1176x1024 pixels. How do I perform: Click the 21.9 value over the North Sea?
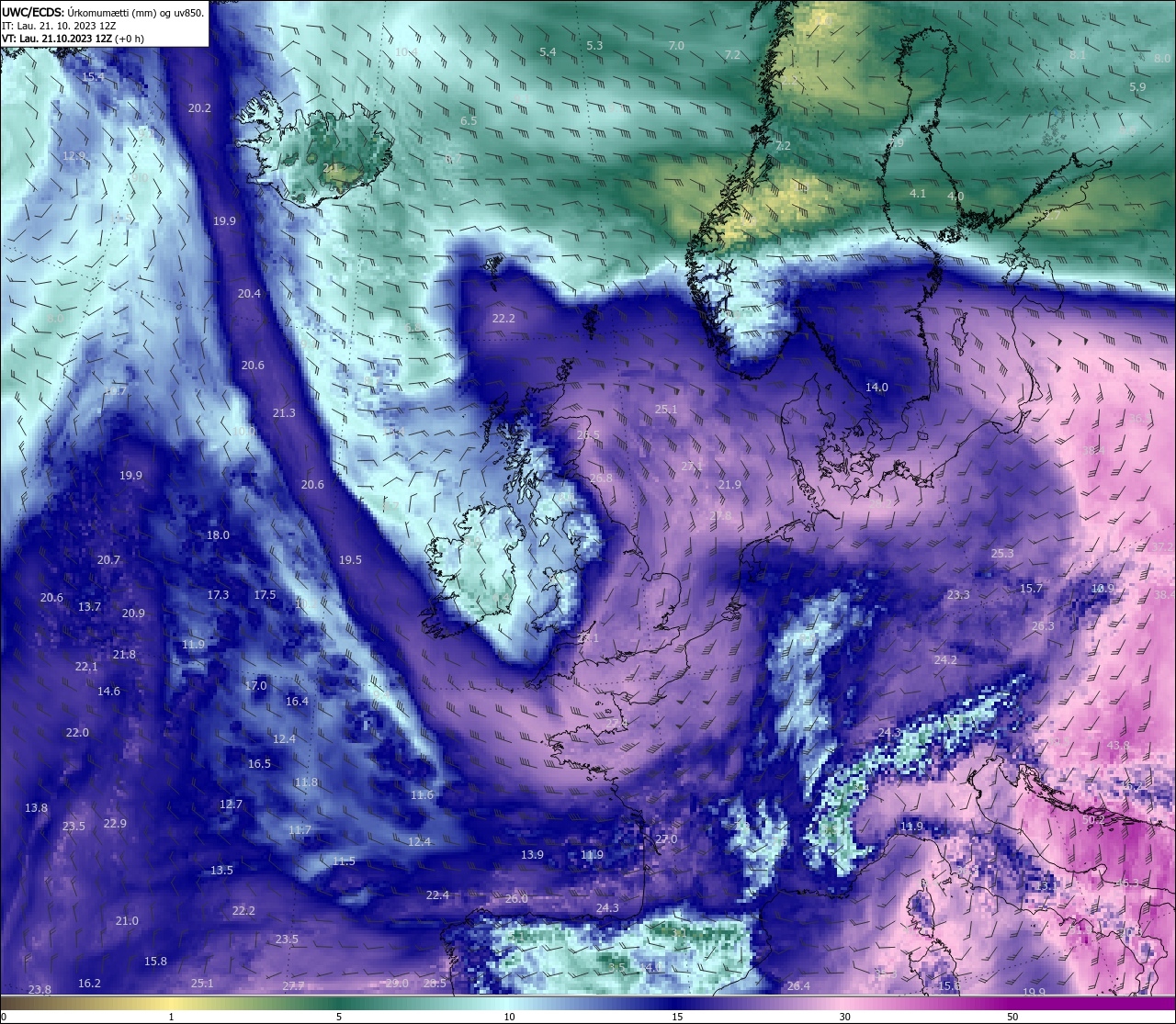click(x=729, y=485)
